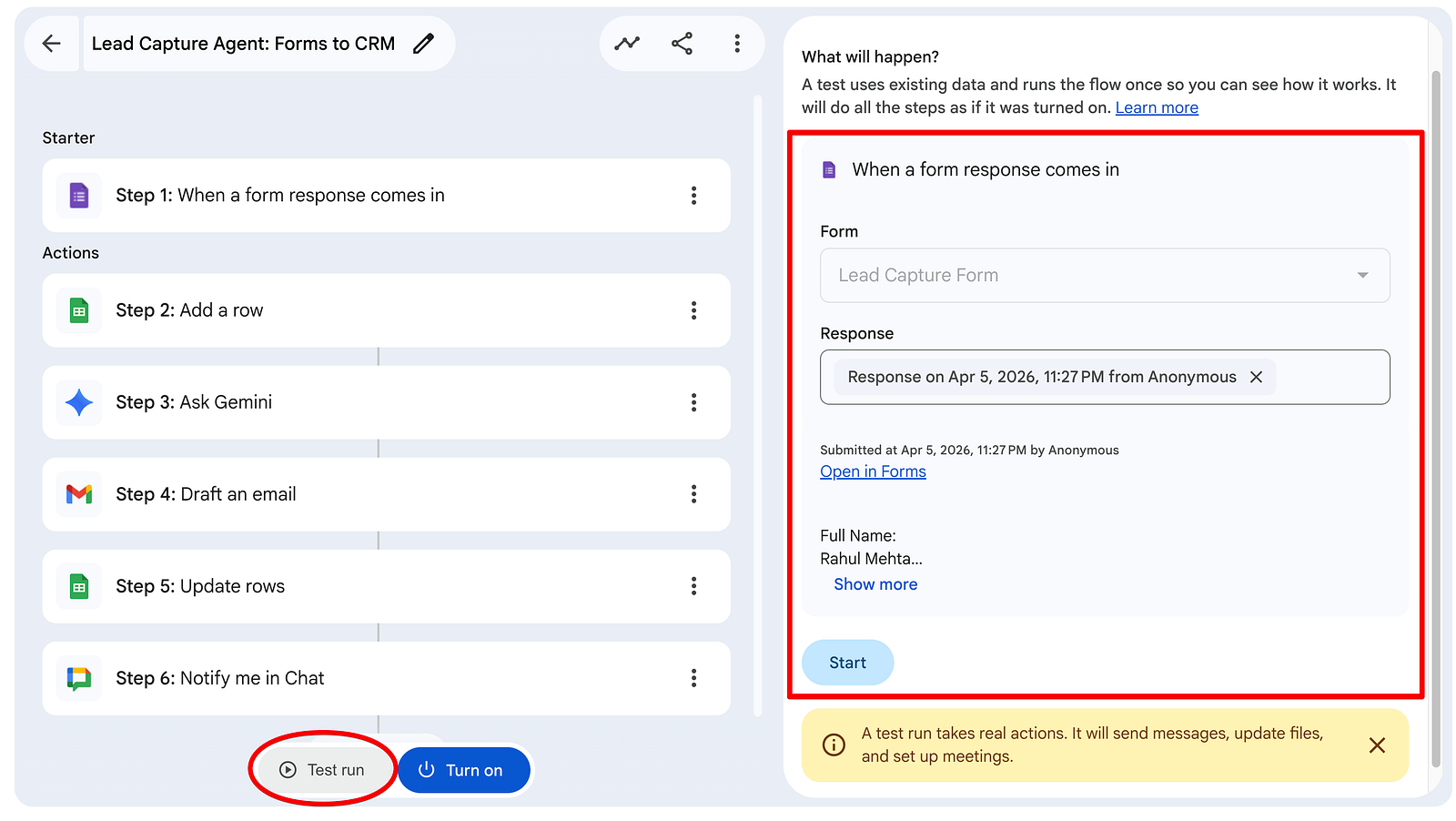Dismiss the yellow test run warning

[x=1377, y=745]
